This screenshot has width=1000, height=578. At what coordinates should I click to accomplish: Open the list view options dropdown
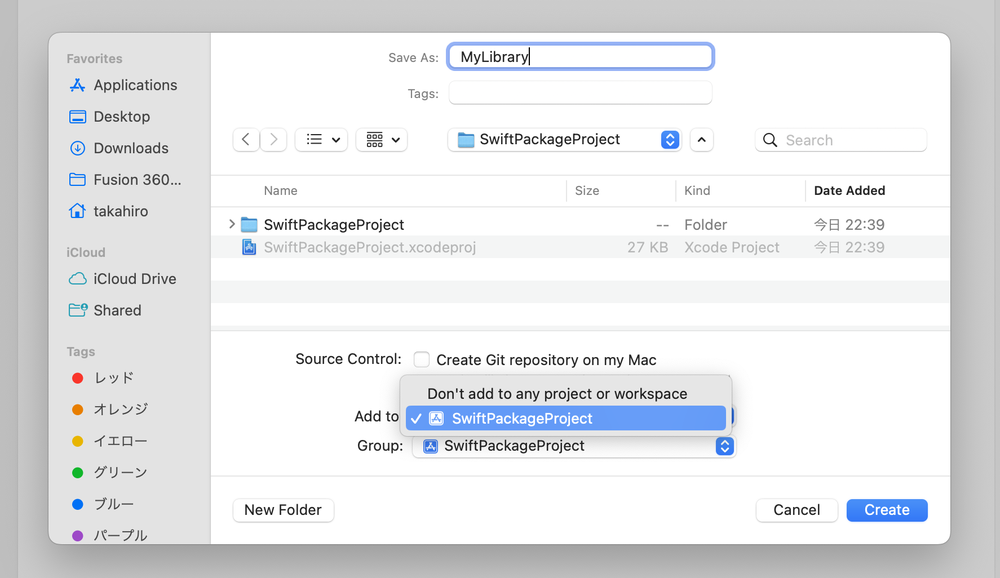321,140
